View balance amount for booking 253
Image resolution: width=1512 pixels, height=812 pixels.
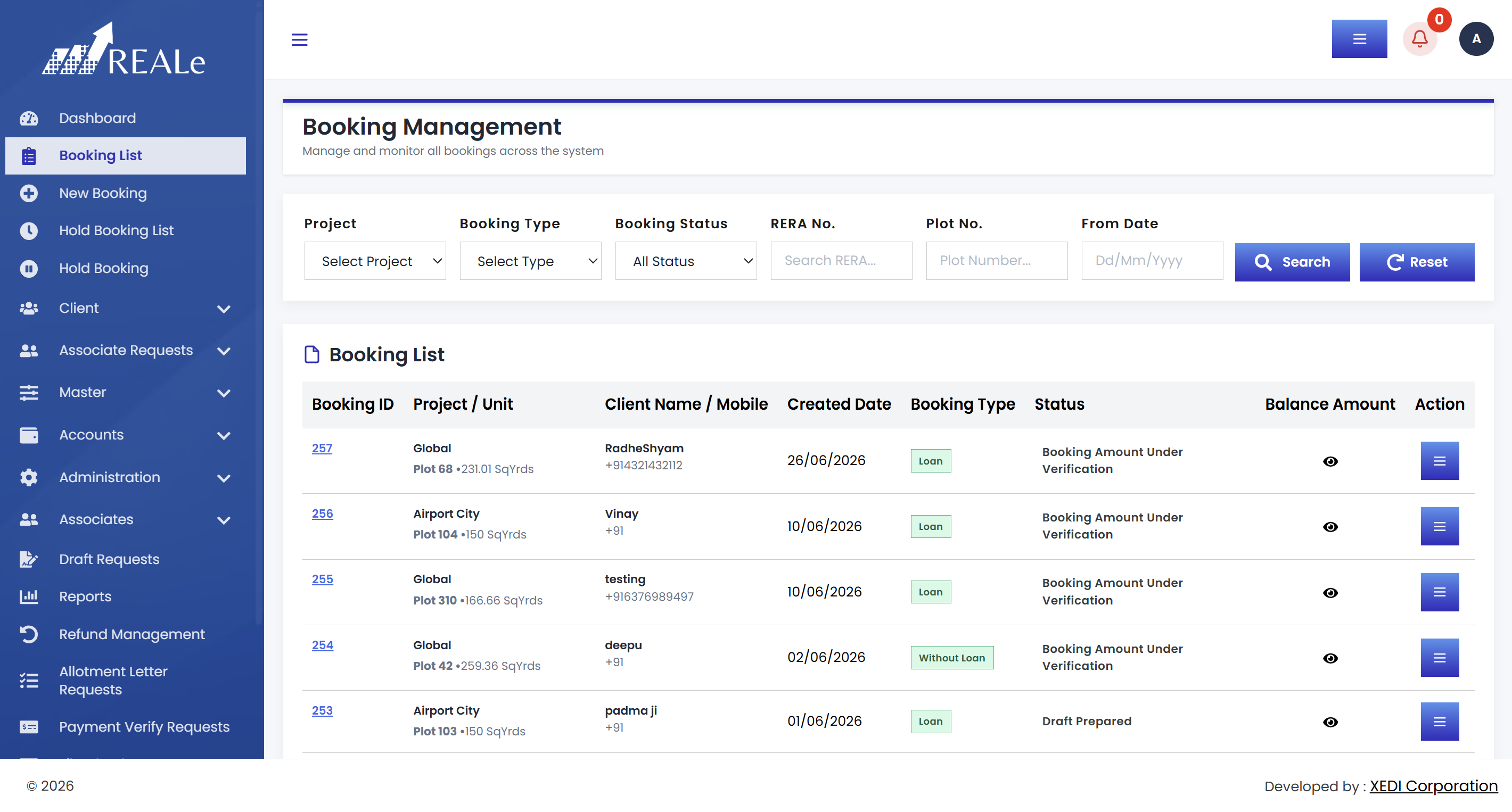coord(1330,722)
